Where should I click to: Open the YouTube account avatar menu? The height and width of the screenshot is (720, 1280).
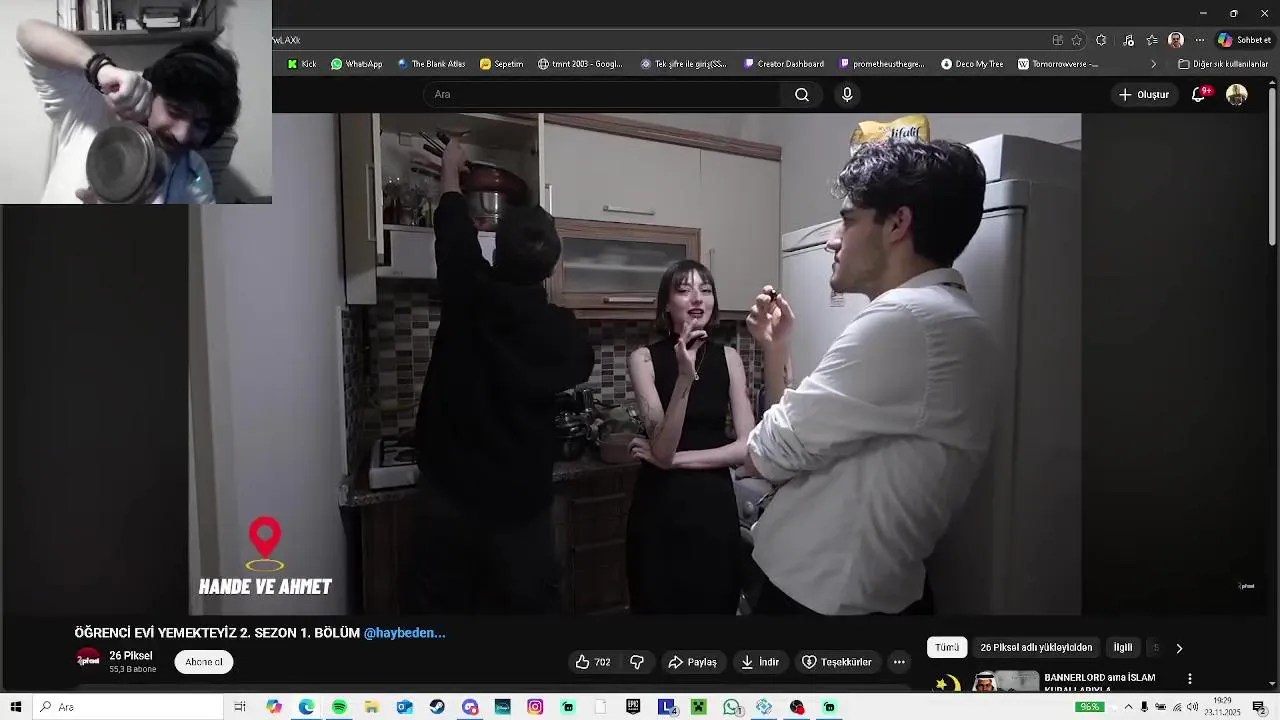1237,94
